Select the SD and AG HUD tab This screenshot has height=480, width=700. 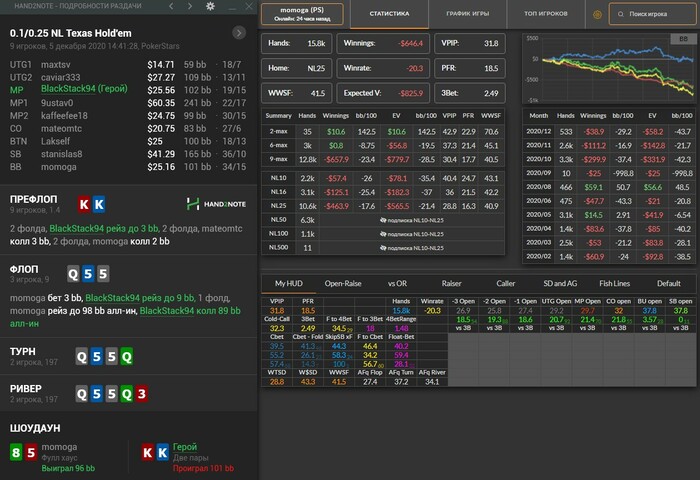(560, 284)
